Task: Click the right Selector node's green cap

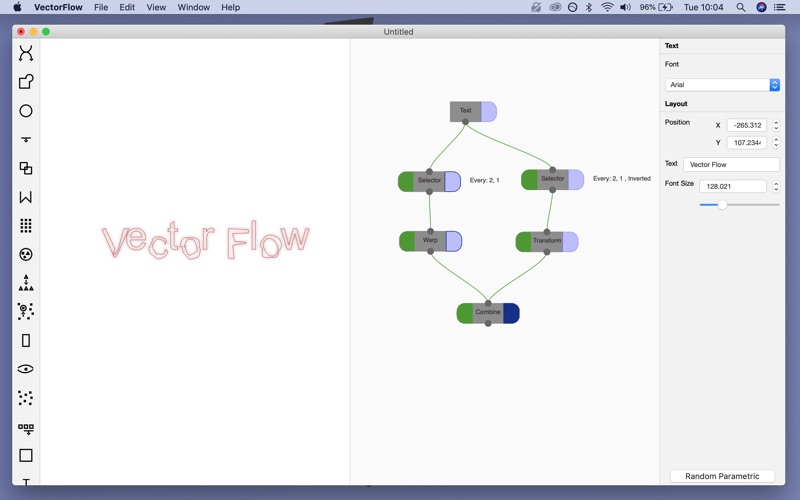Action: 529,180
